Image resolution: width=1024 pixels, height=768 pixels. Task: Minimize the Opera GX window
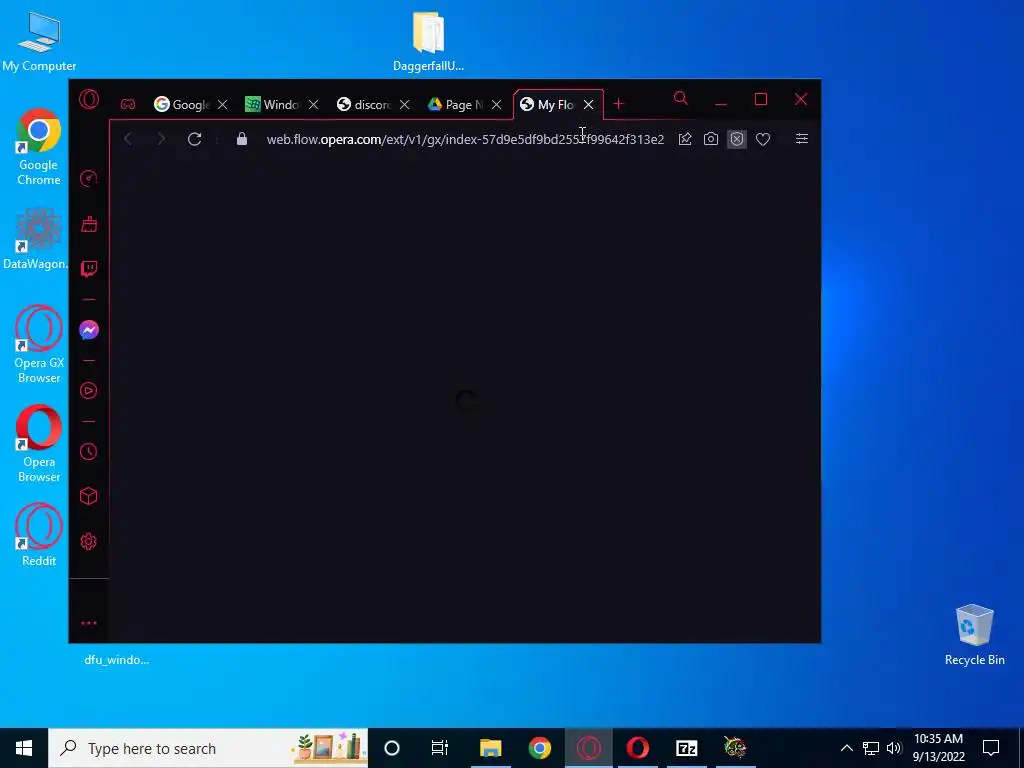721,103
